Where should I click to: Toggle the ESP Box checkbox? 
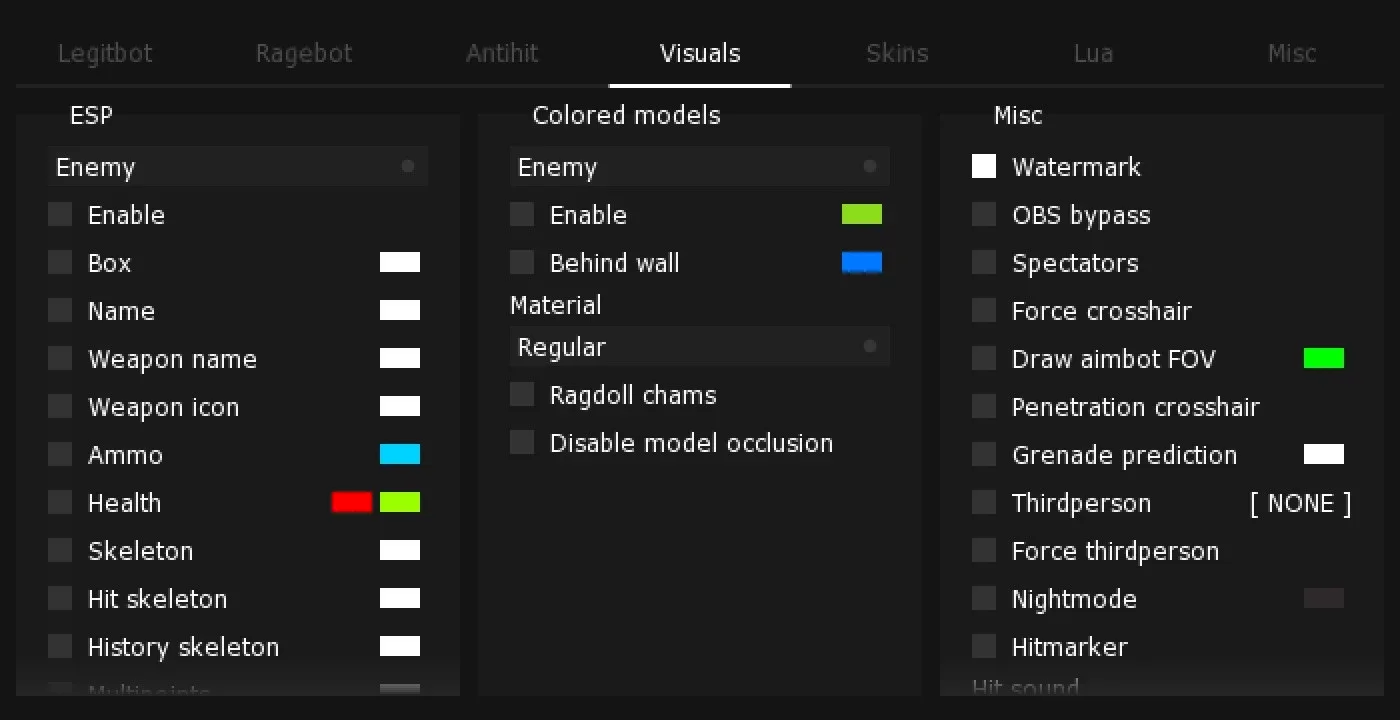60,263
